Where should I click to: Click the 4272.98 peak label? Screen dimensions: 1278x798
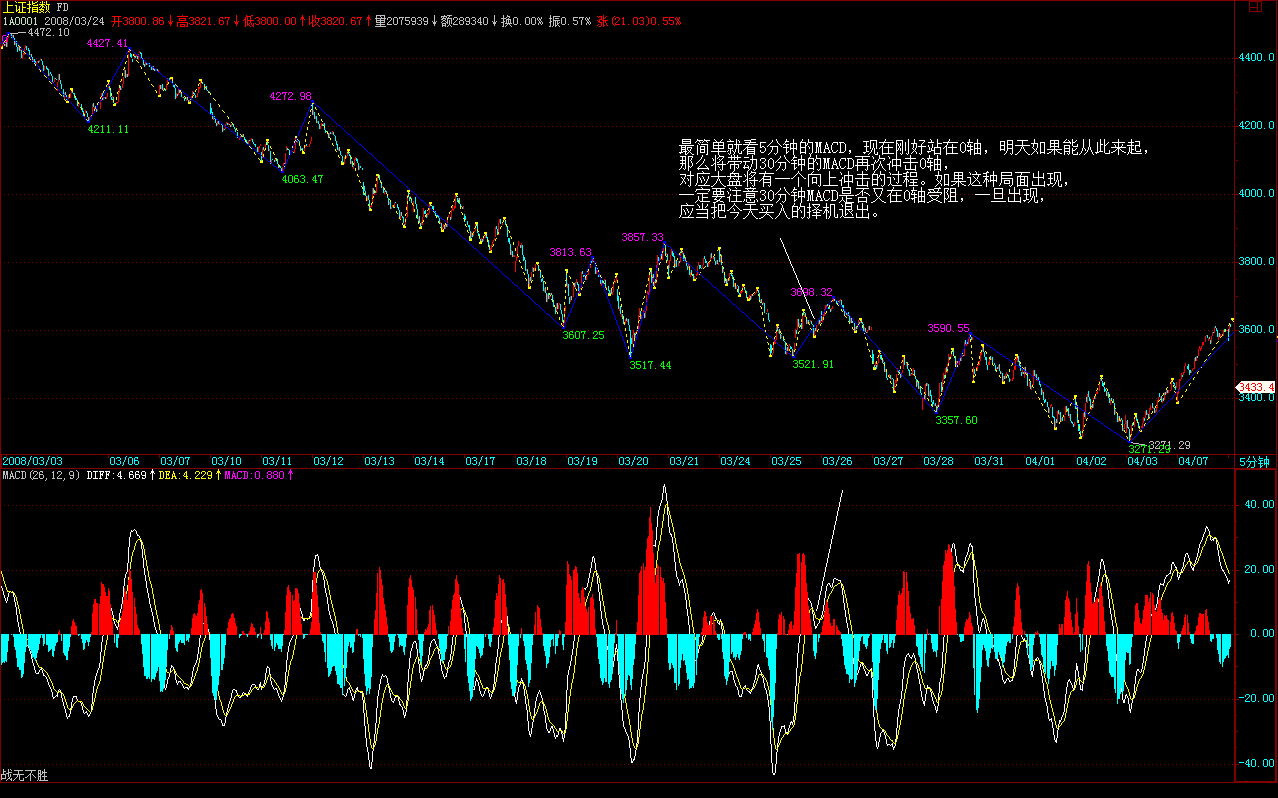pos(290,97)
